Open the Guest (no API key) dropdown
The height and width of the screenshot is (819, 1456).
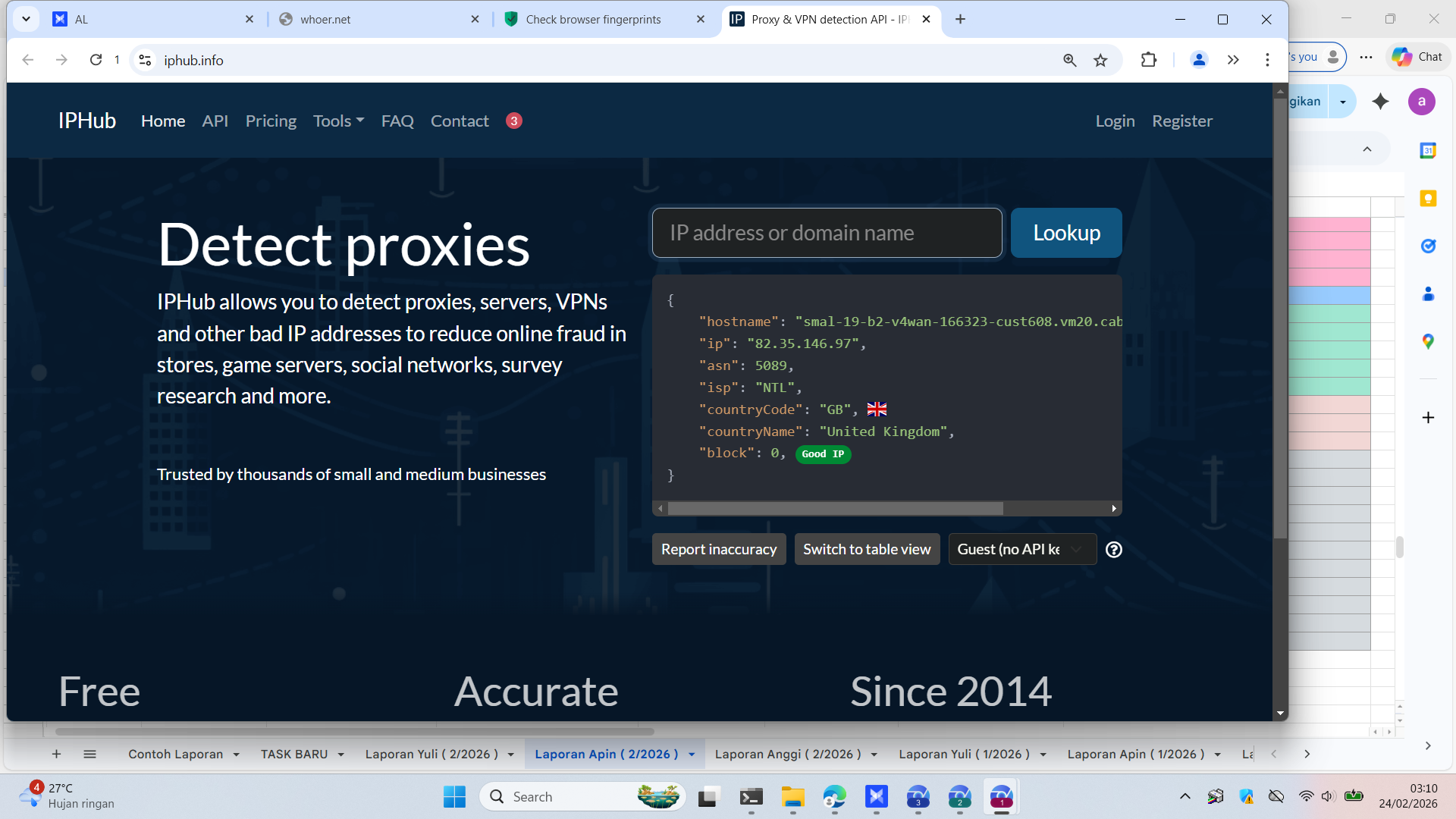pyautogui.click(x=1021, y=550)
